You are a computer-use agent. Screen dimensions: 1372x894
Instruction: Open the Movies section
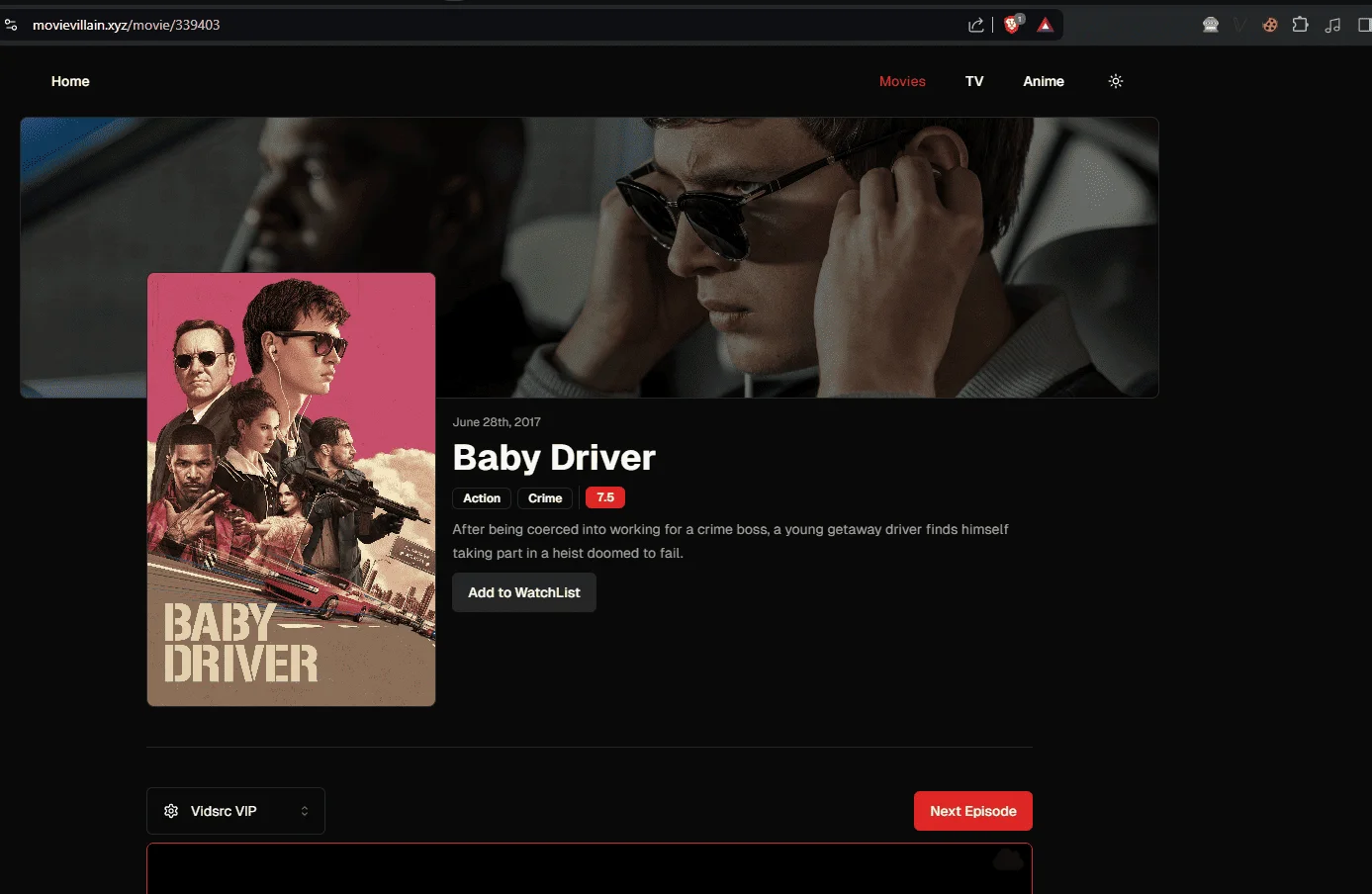902,81
